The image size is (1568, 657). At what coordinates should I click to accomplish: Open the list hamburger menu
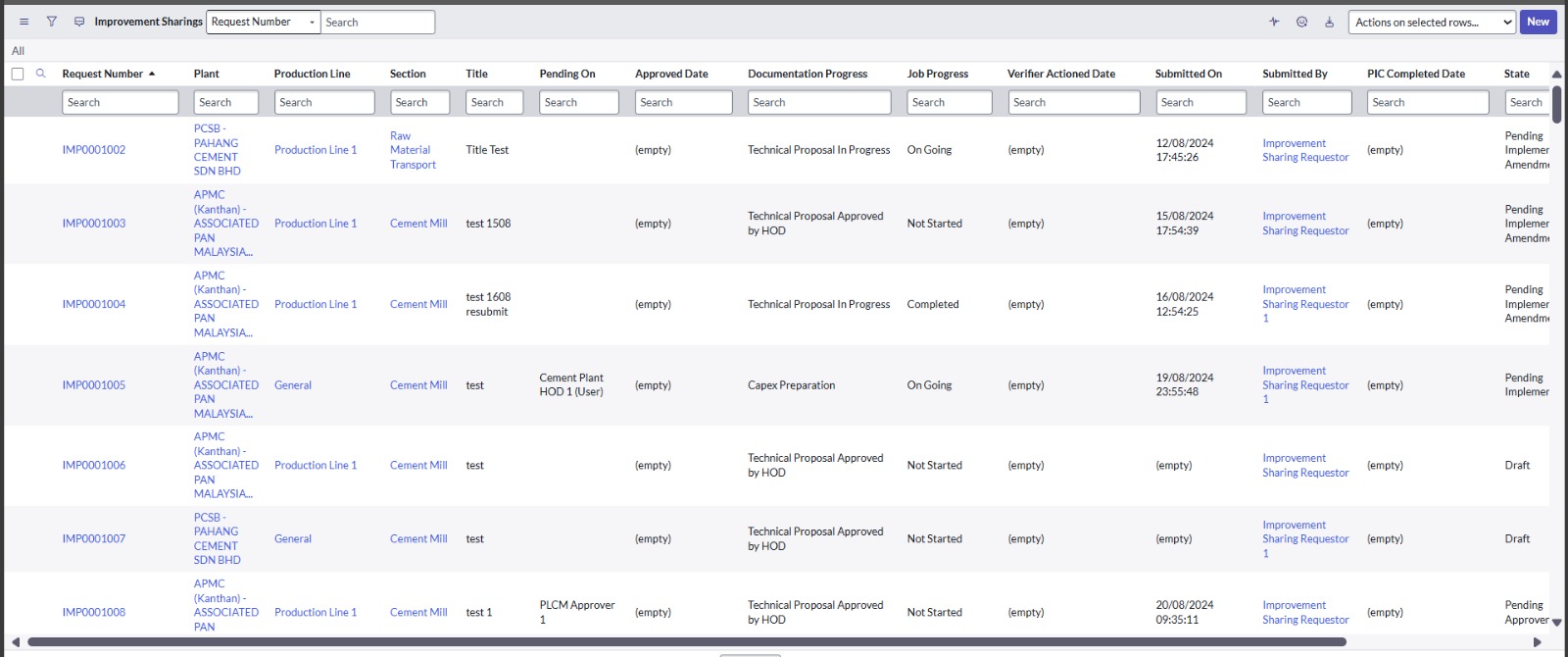(x=24, y=22)
